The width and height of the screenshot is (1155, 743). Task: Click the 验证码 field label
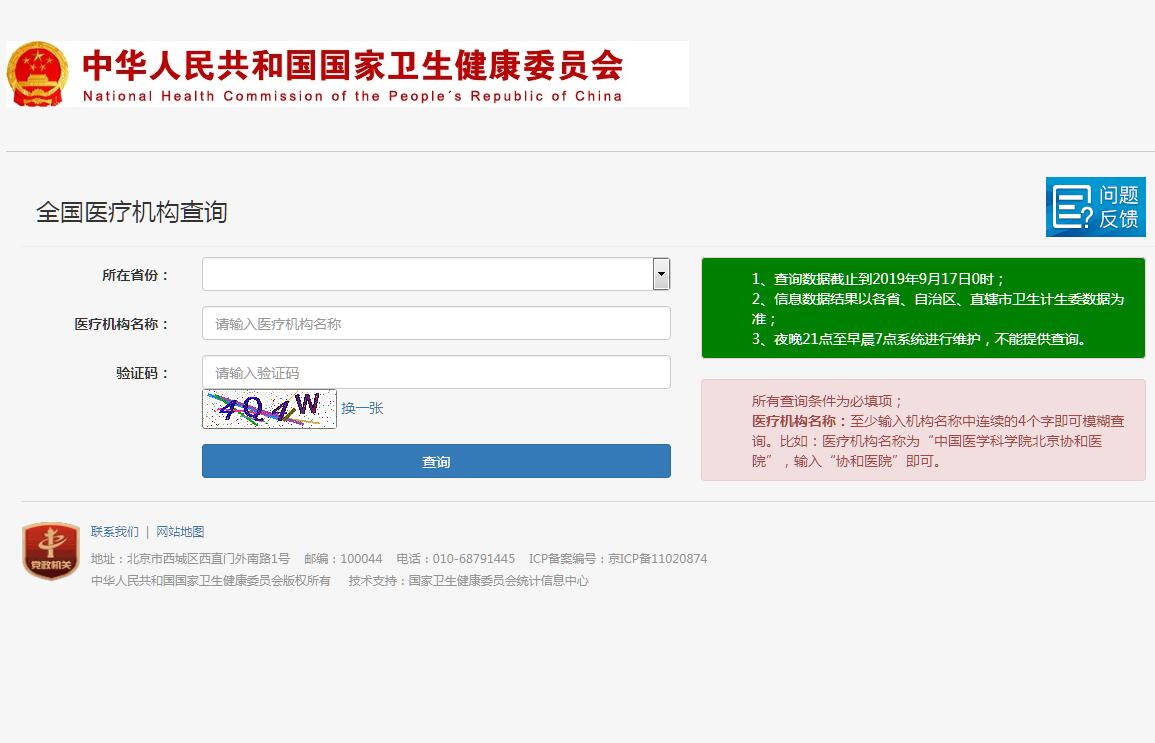(x=143, y=373)
